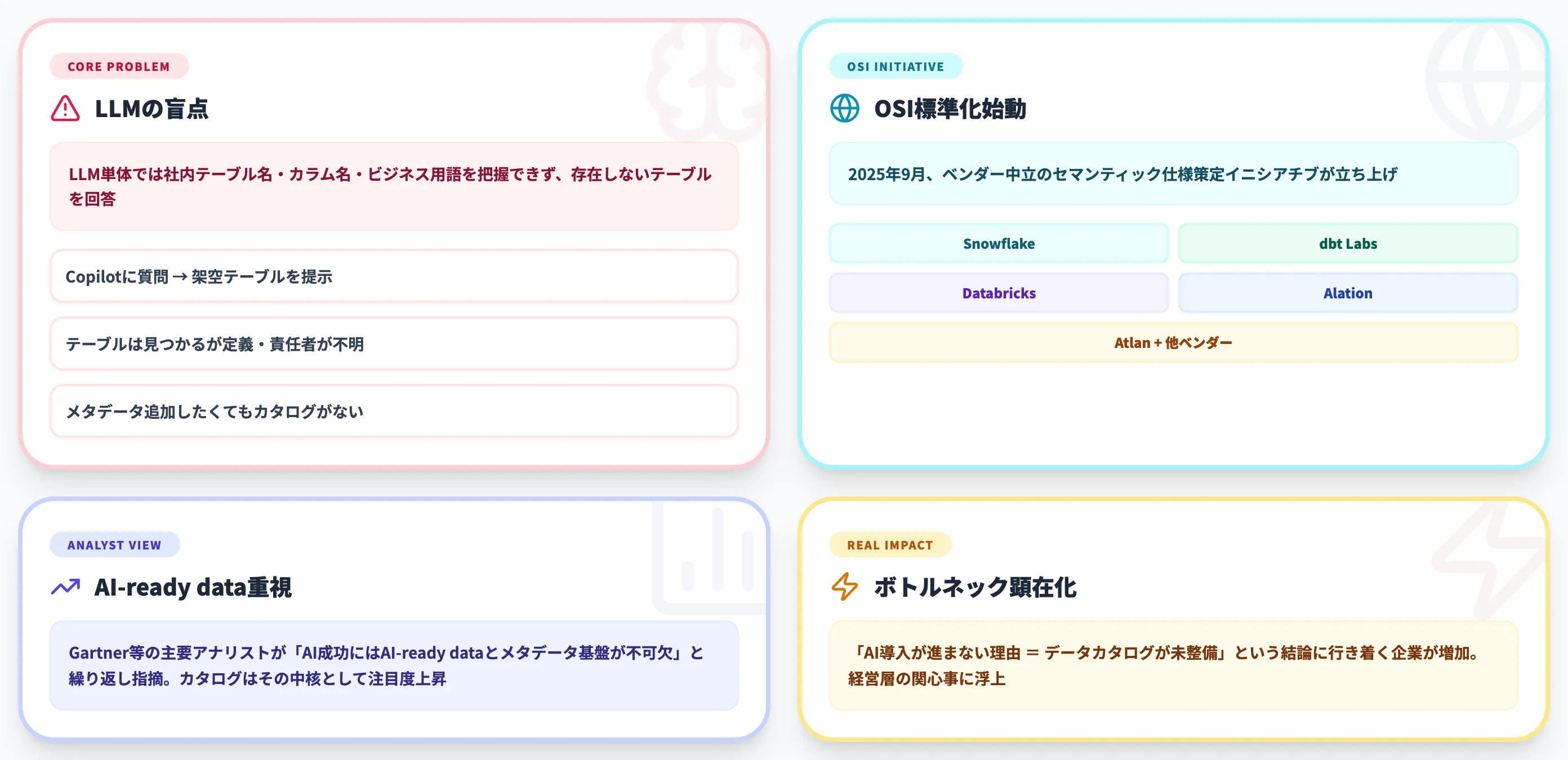Click the trending arrow icon beside AI-ready data重視

[x=65, y=587]
